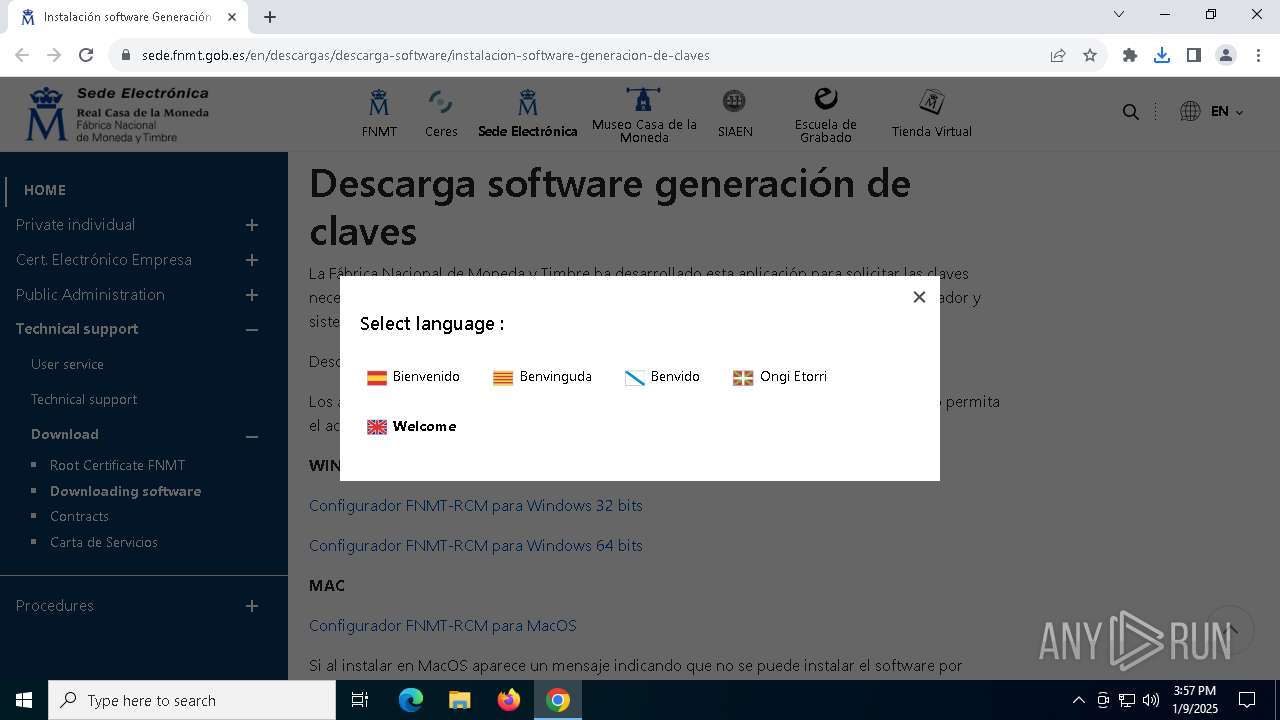Close the Select language dialog

919,297
